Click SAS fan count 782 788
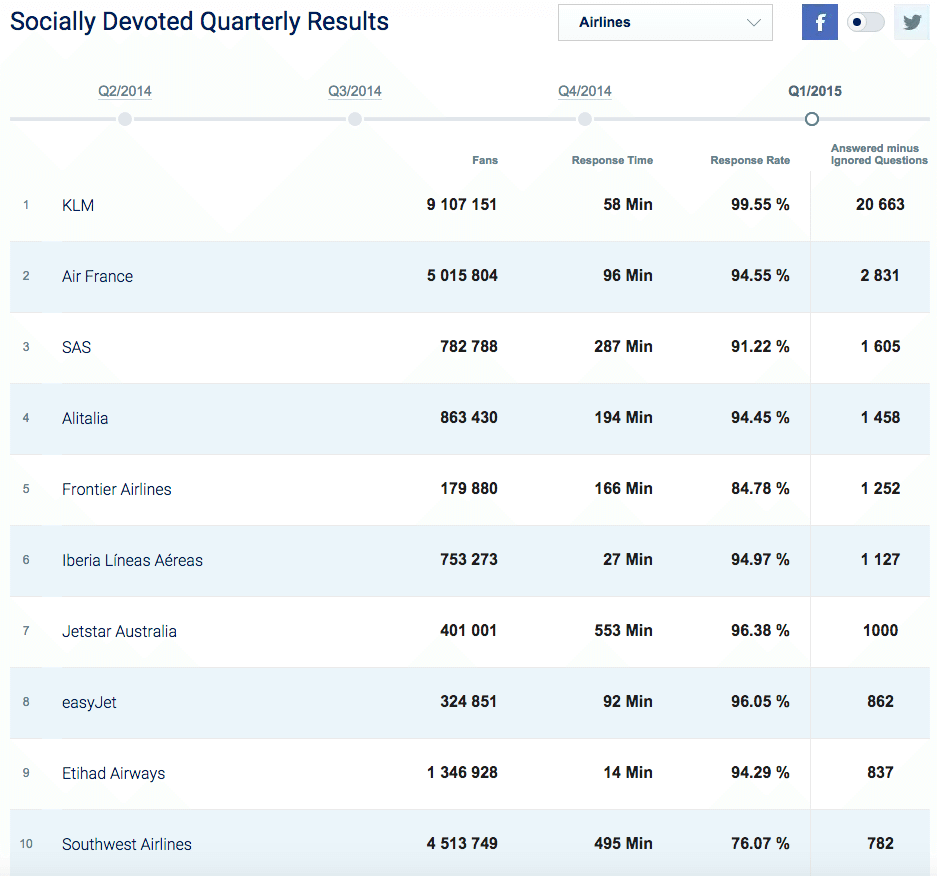Screen dimensions: 937x876 (468, 347)
